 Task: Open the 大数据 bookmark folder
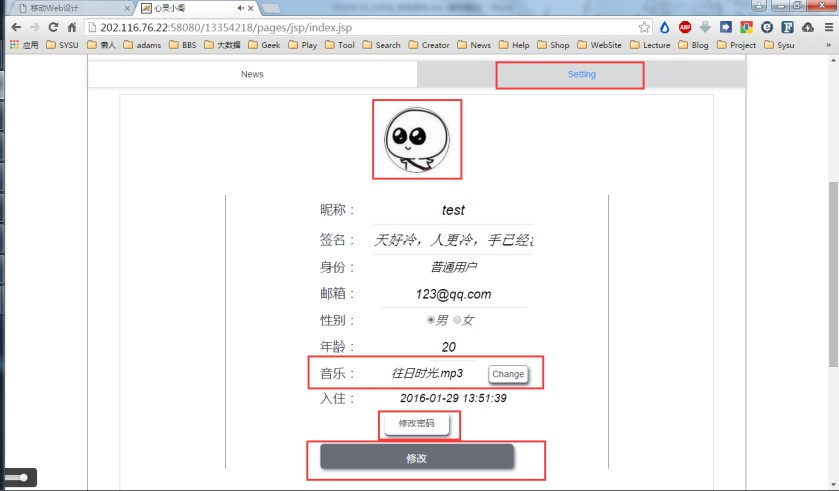tap(223, 45)
